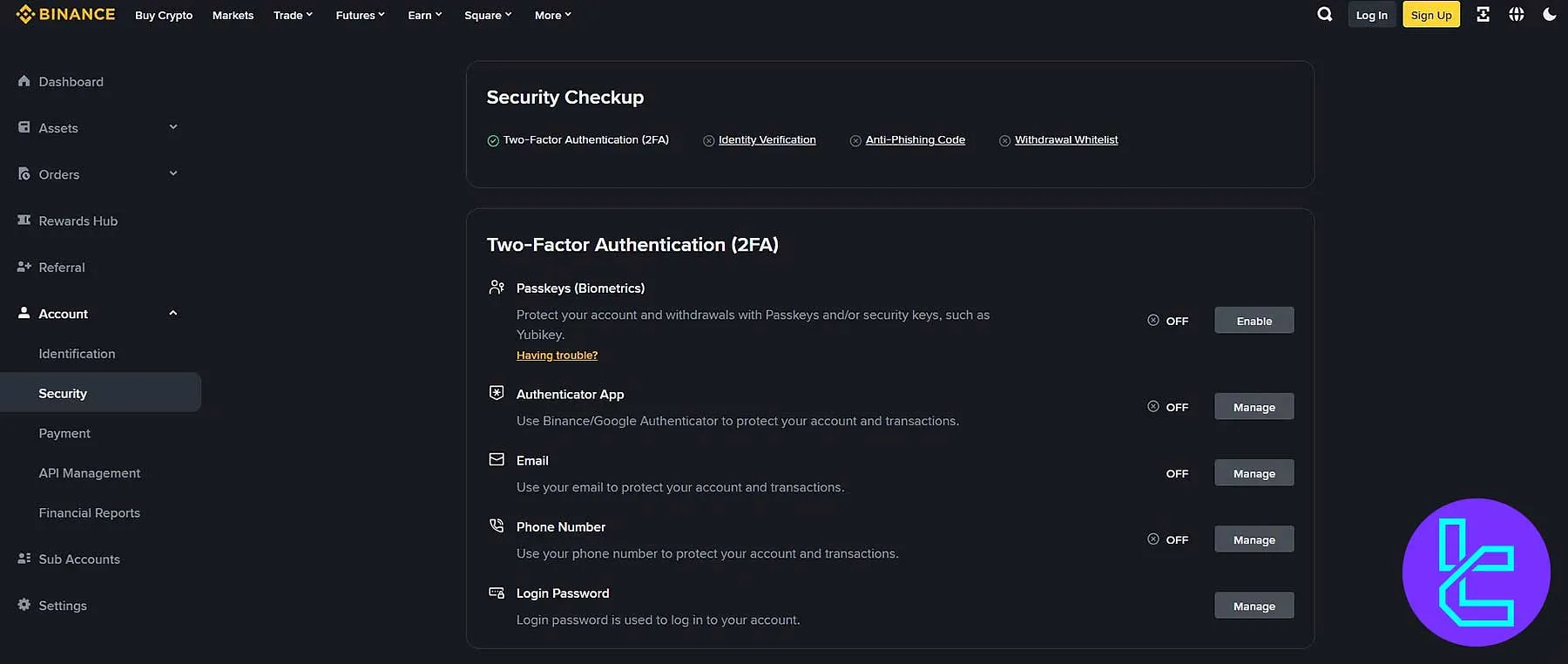Click the app download icon in the header
The image size is (1568, 664).
click(x=1484, y=14)
